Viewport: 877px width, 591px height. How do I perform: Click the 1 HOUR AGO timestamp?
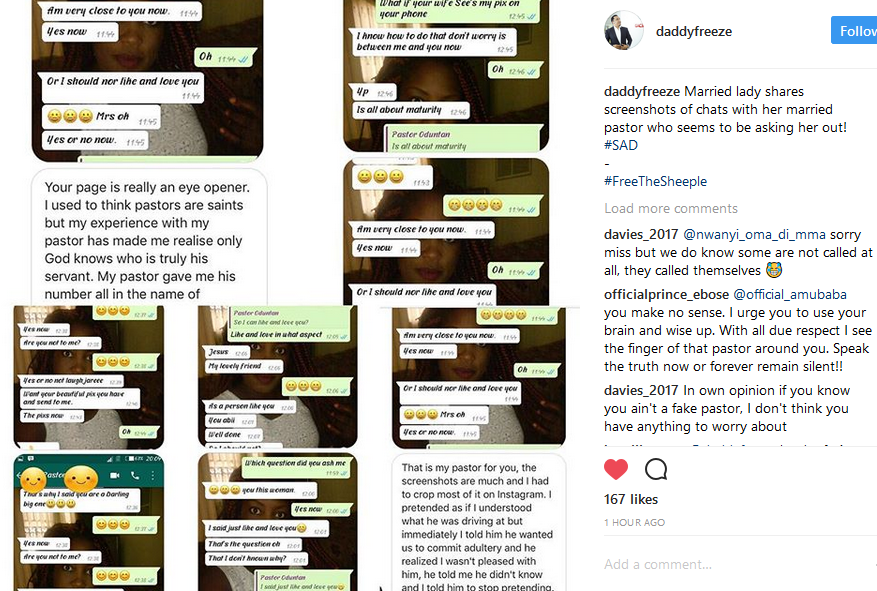tap(634, 522)
